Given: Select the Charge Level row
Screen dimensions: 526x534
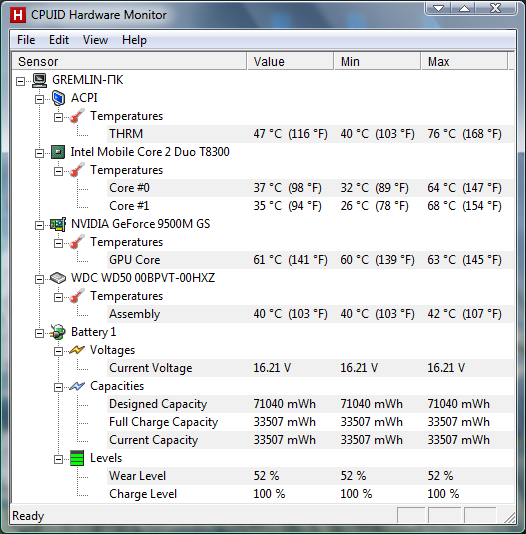Looking at the screenshot, I should pos(310,494).
